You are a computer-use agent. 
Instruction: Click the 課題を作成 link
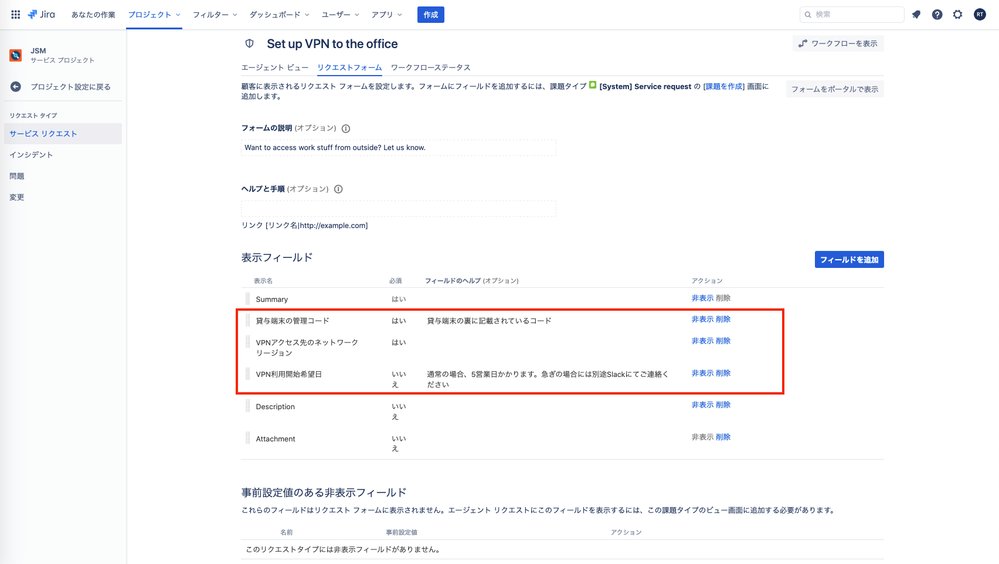click(724, 87)
